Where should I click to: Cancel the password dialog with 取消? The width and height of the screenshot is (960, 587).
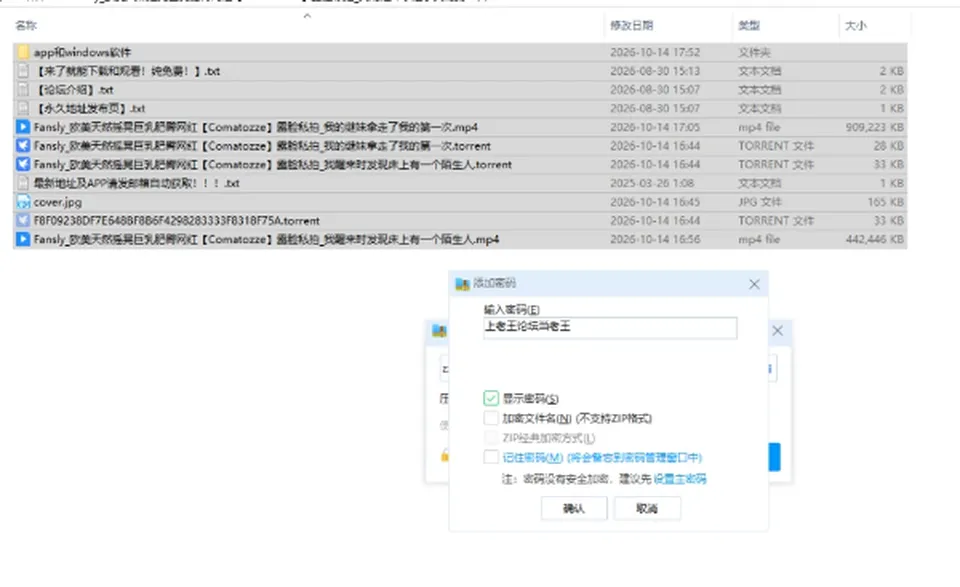647,508
